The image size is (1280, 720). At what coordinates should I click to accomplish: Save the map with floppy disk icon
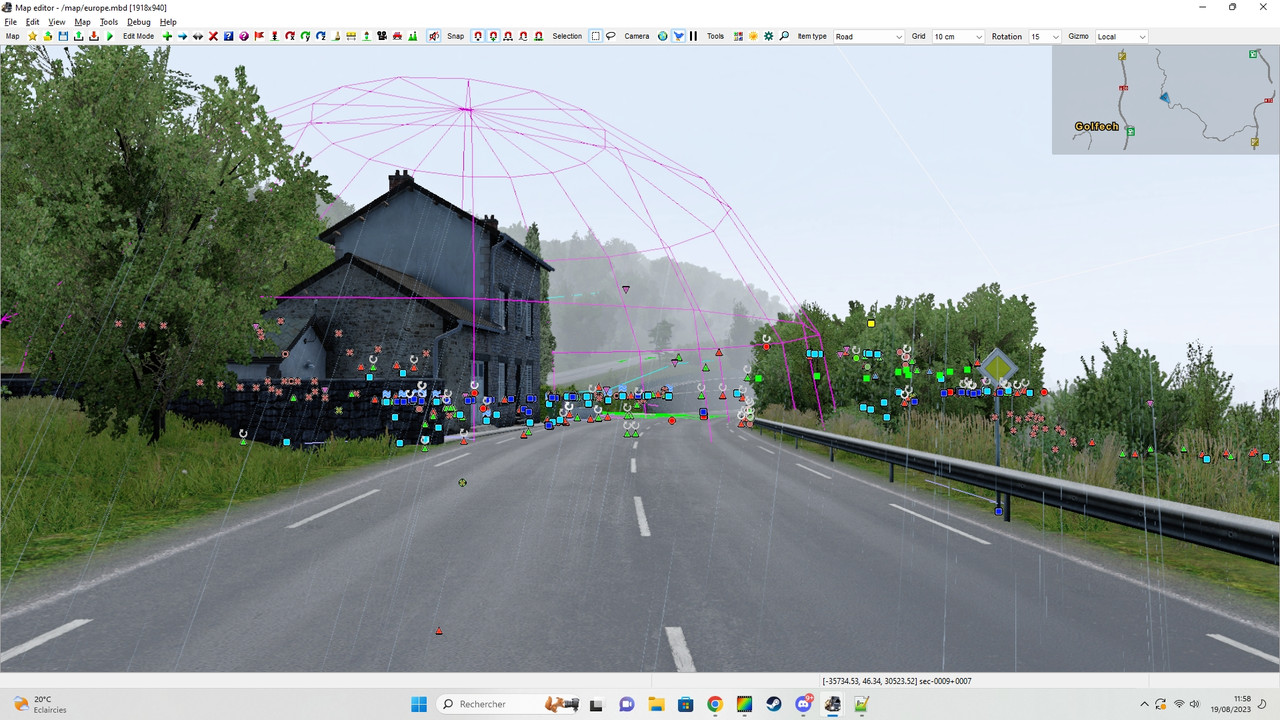(x=63, y=36)
